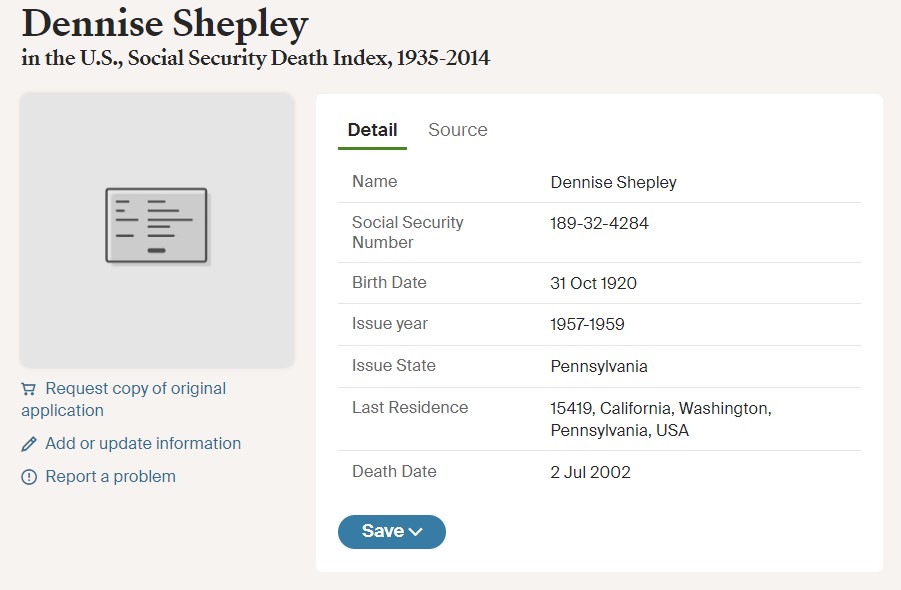901x590 pixels.
Task: Select the Detail tab
Action: pos(372,130)
